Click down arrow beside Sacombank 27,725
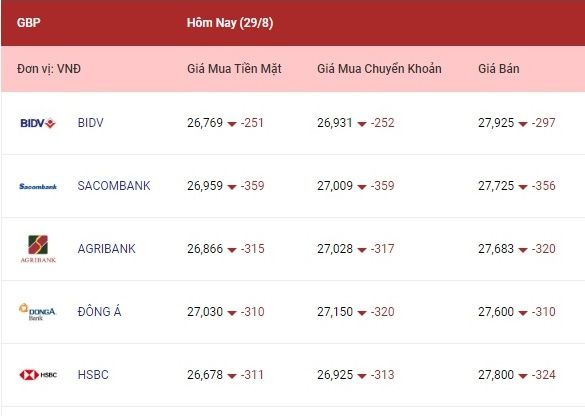 tap(523, 187)
